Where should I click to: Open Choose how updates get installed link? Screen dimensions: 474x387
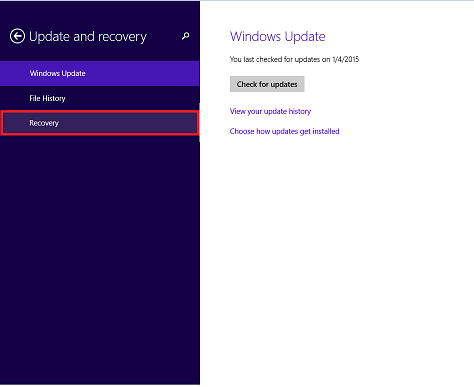click(x=284, y=131)
